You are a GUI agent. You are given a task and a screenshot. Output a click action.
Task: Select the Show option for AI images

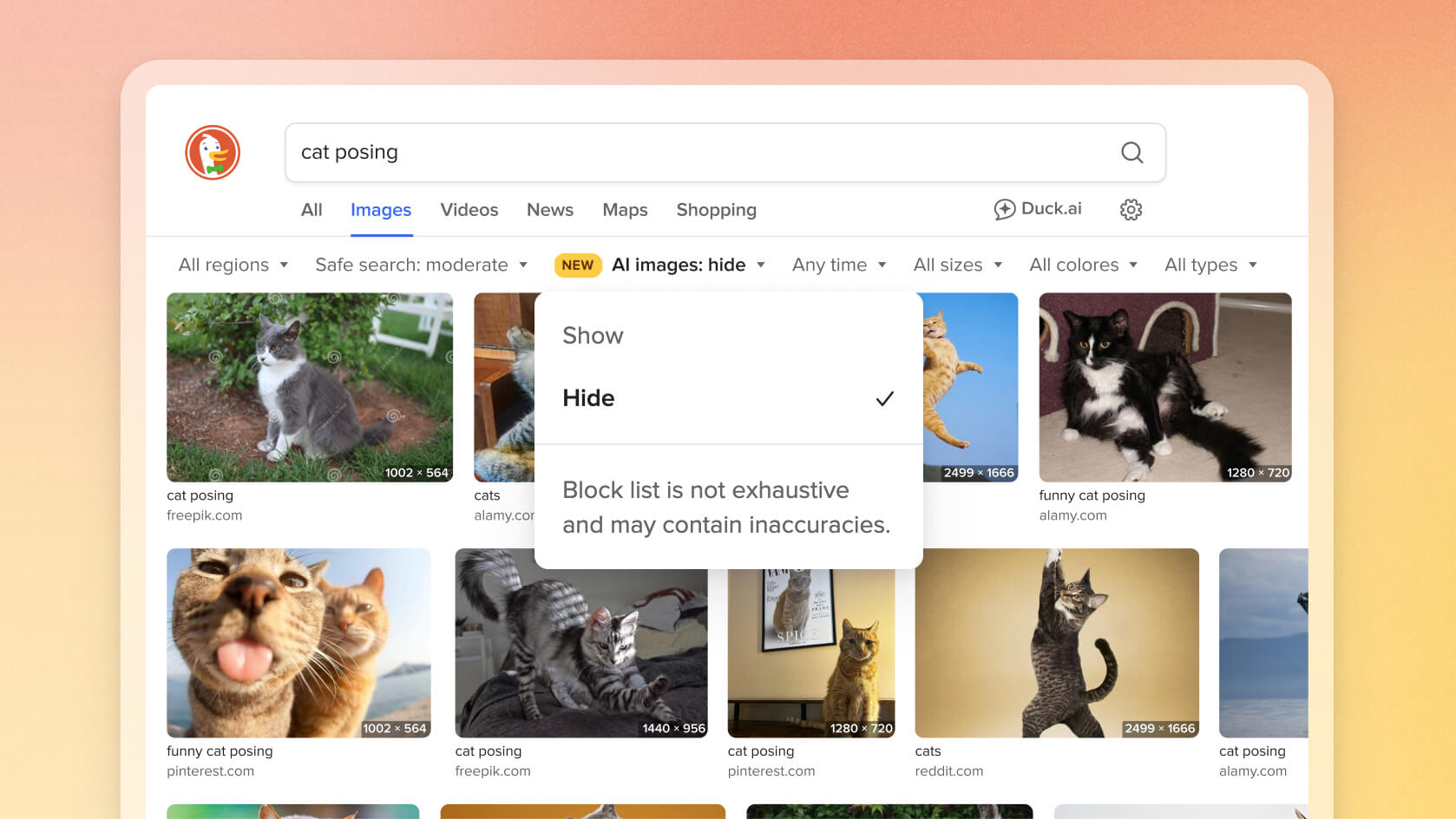click(x=593, y=336)
